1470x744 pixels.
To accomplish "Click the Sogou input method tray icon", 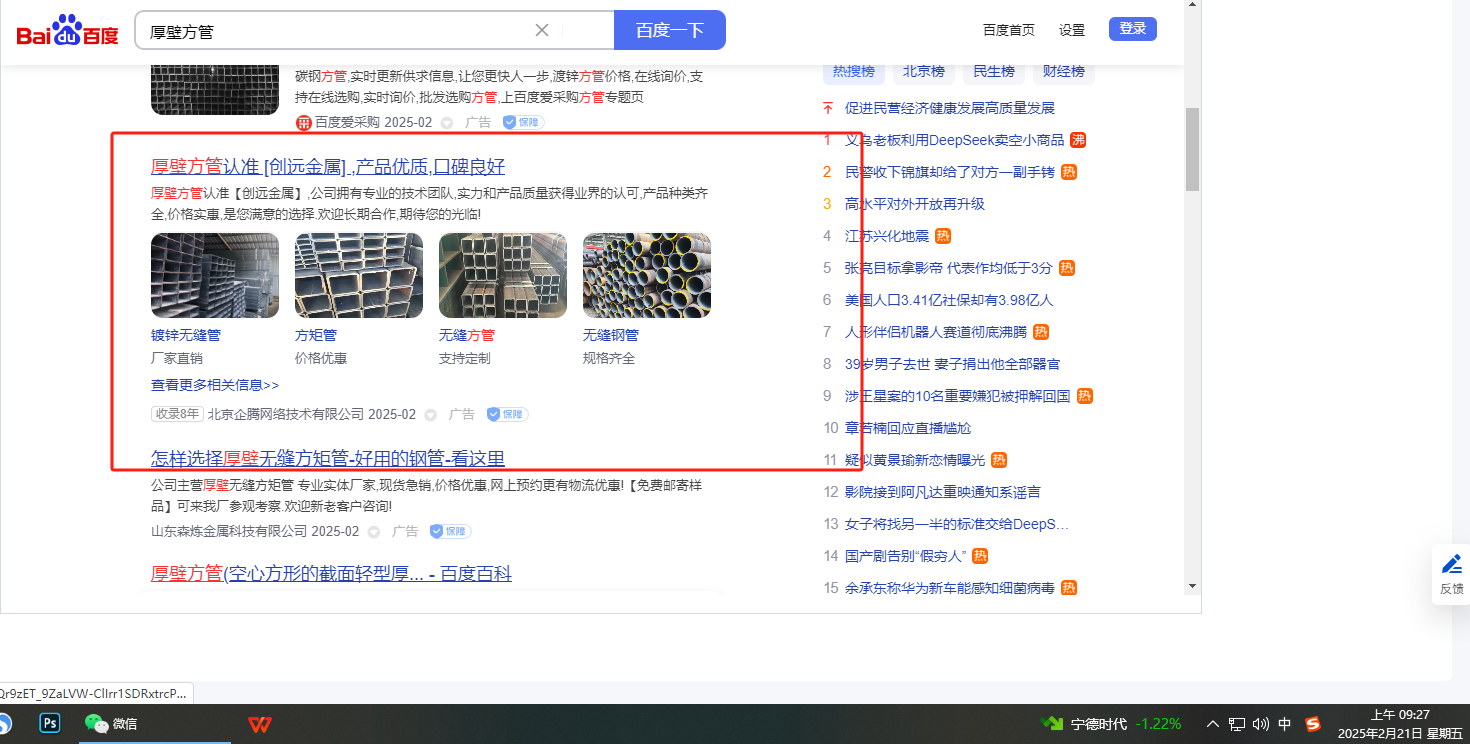I will tap(1313, 724).
